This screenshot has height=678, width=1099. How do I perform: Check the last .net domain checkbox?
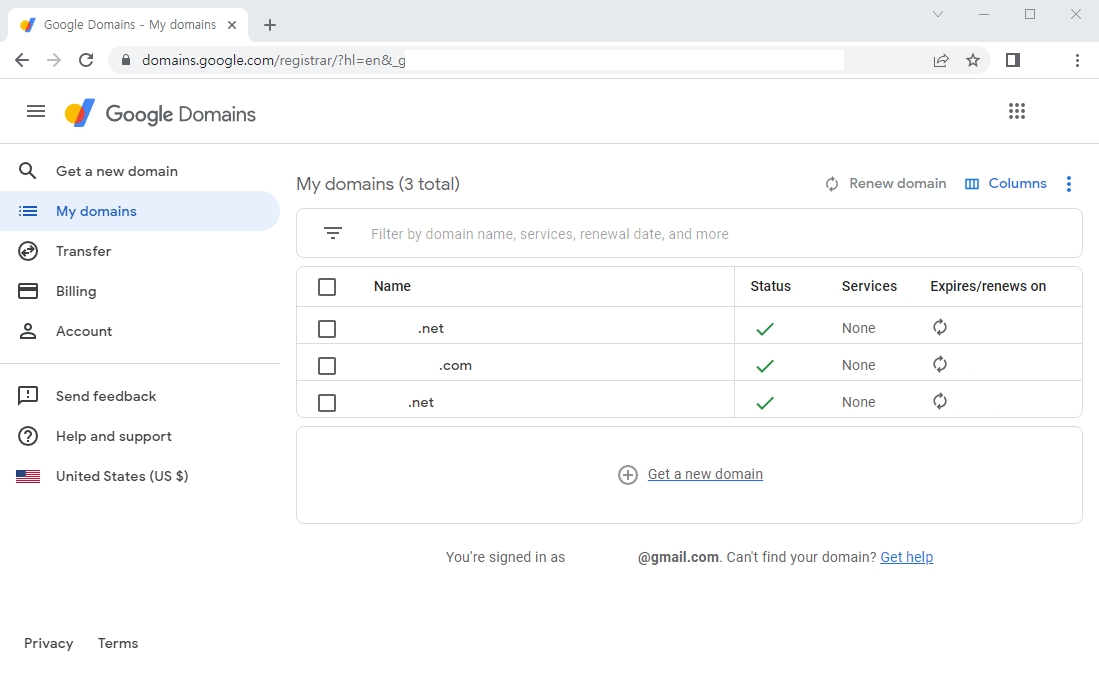(327, 403)
